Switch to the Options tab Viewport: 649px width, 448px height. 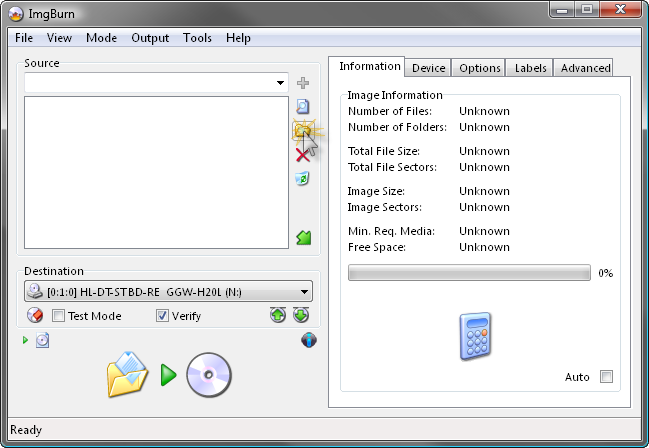[x=479, y=68]
